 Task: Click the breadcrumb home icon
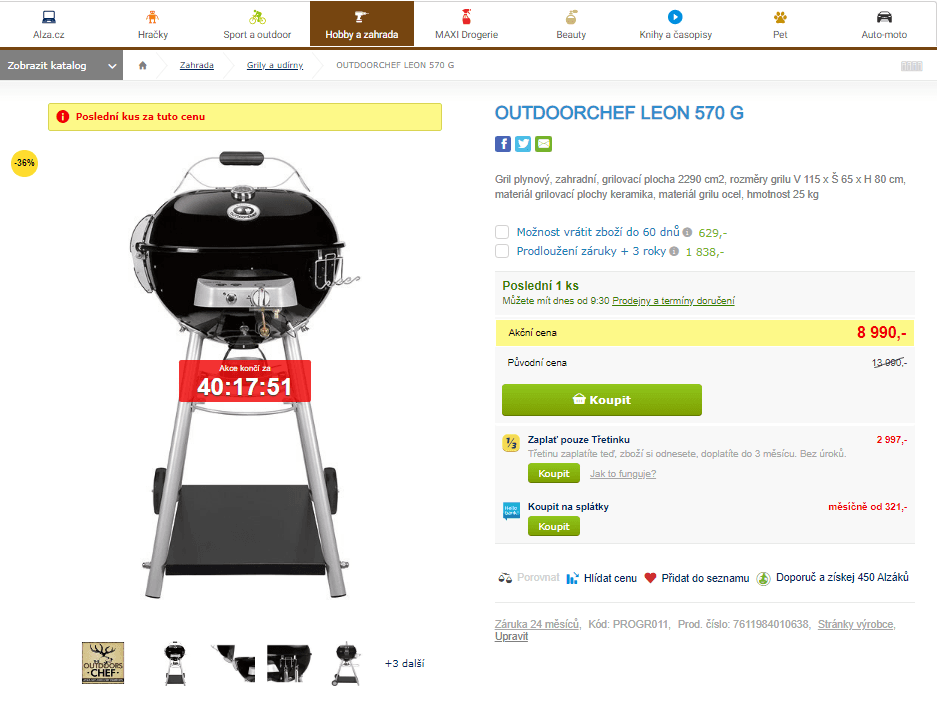click(x=142, y=64)
